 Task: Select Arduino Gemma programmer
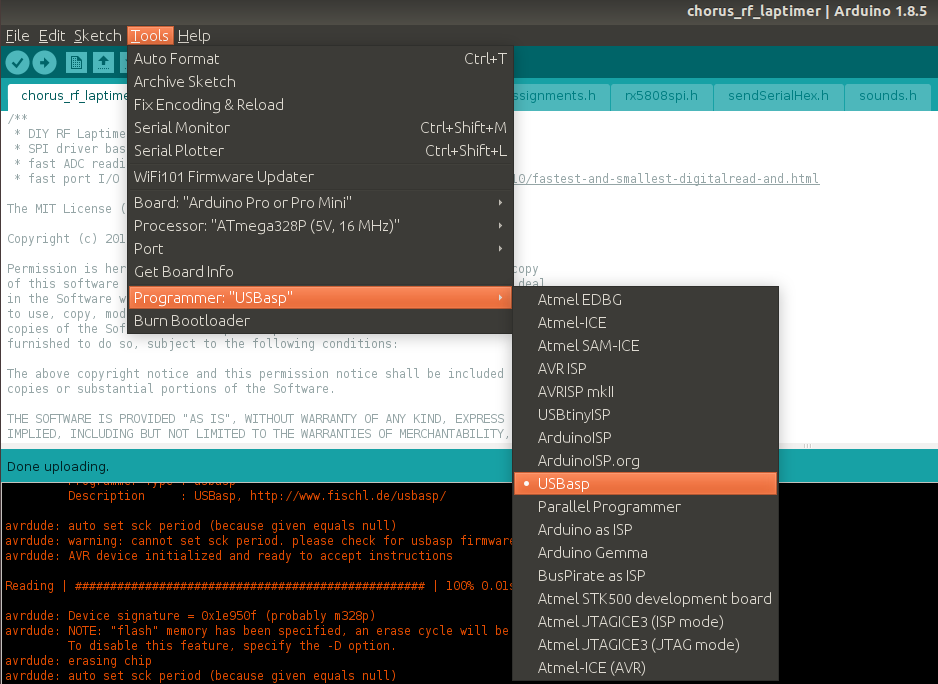click(x=645, y=553)
